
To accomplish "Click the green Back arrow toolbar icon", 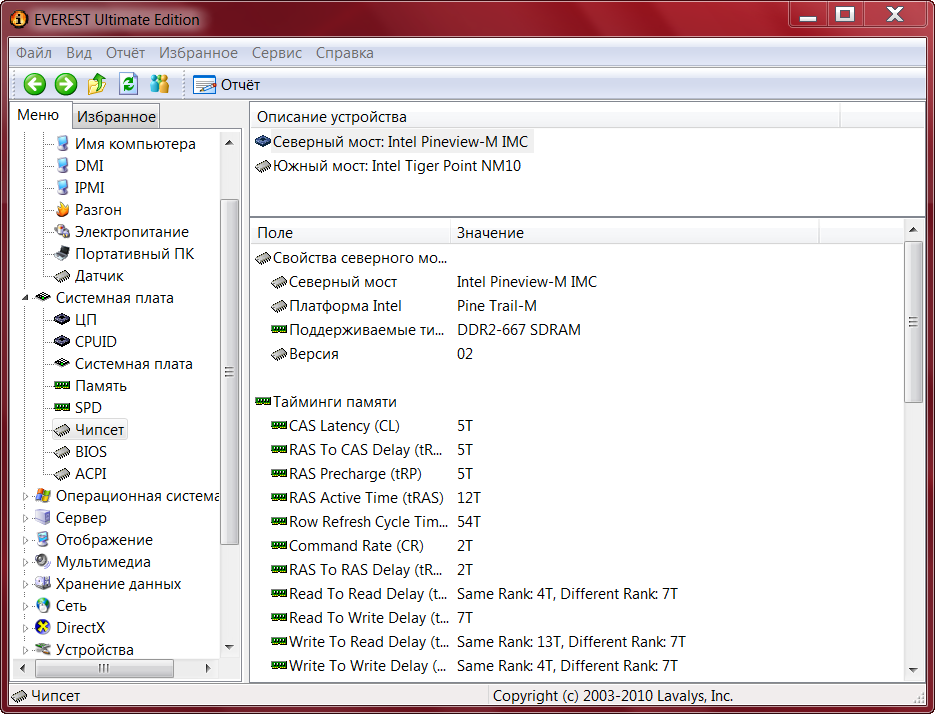I will (x=35, y=85).
